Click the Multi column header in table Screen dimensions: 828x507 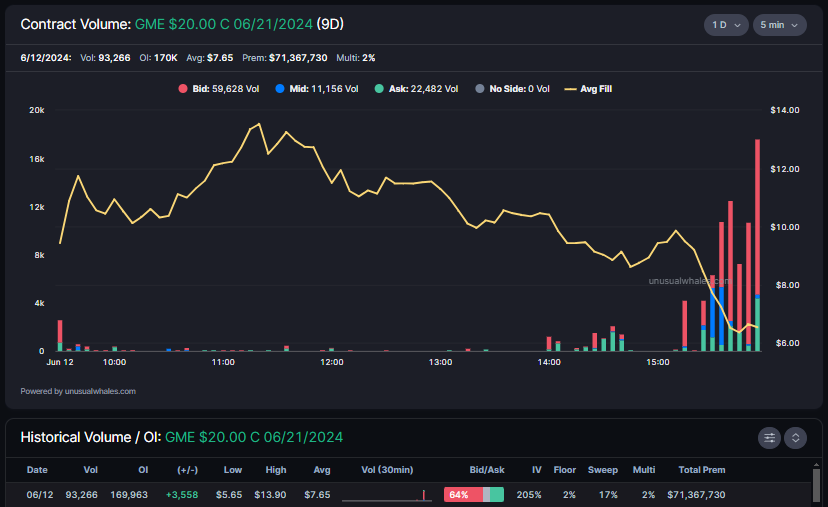tap(644, 470)
